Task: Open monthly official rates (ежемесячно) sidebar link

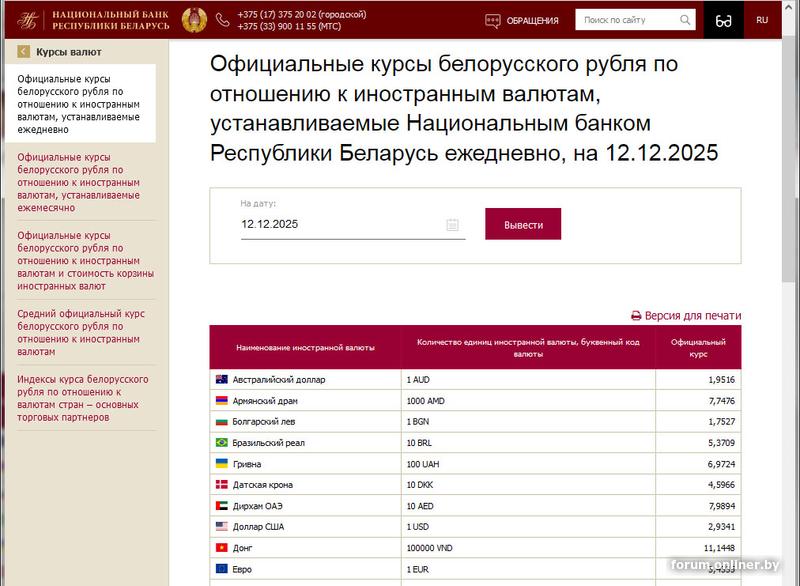Action: pyautogui.click(x=79, y=183)
